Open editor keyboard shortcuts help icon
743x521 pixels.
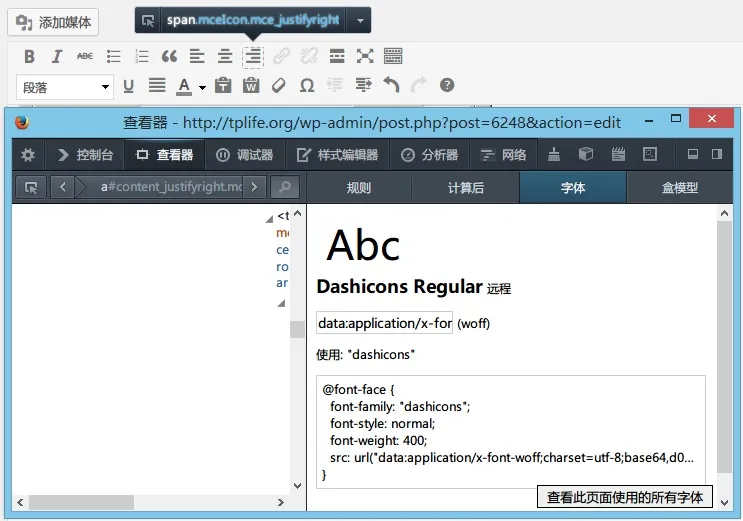pos(447,86)
